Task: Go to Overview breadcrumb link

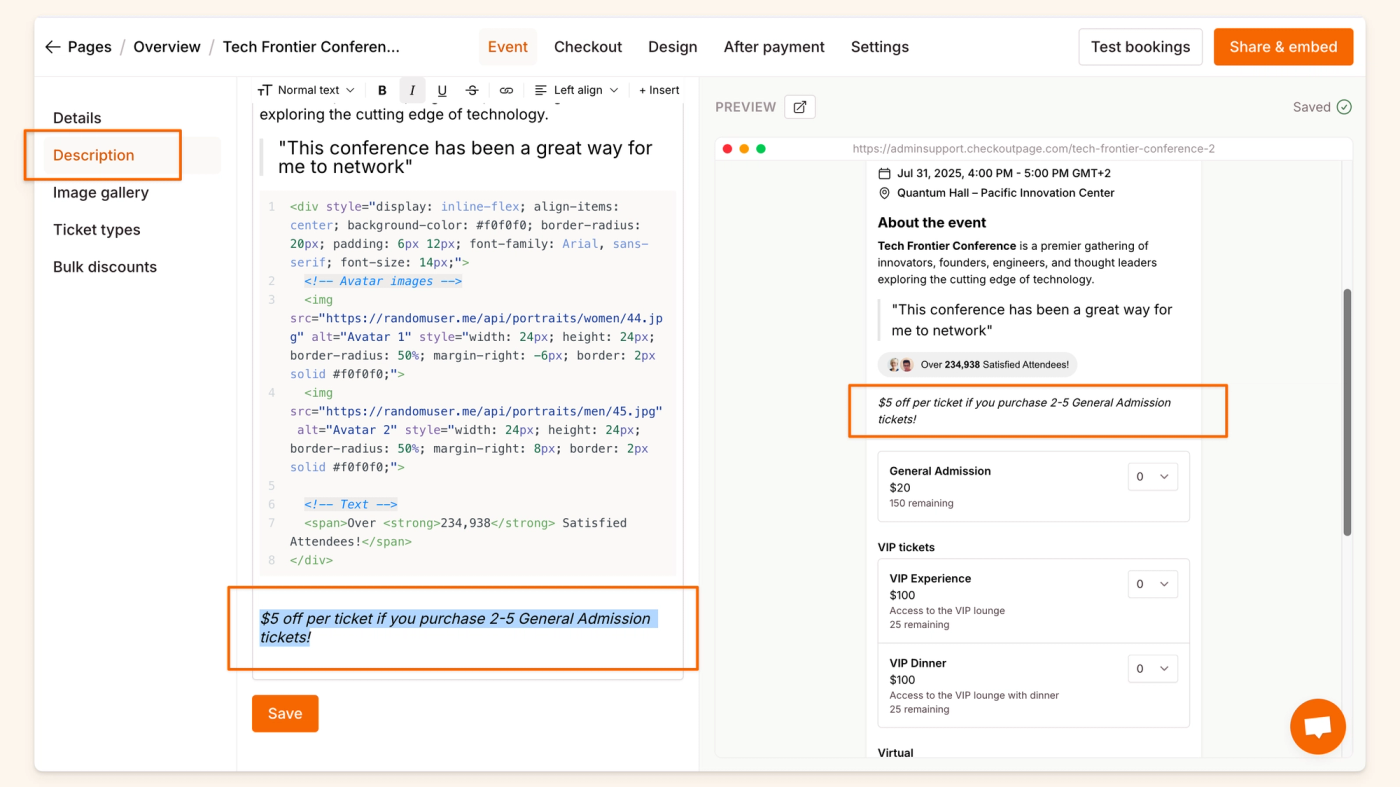Action: click(167, 47)
